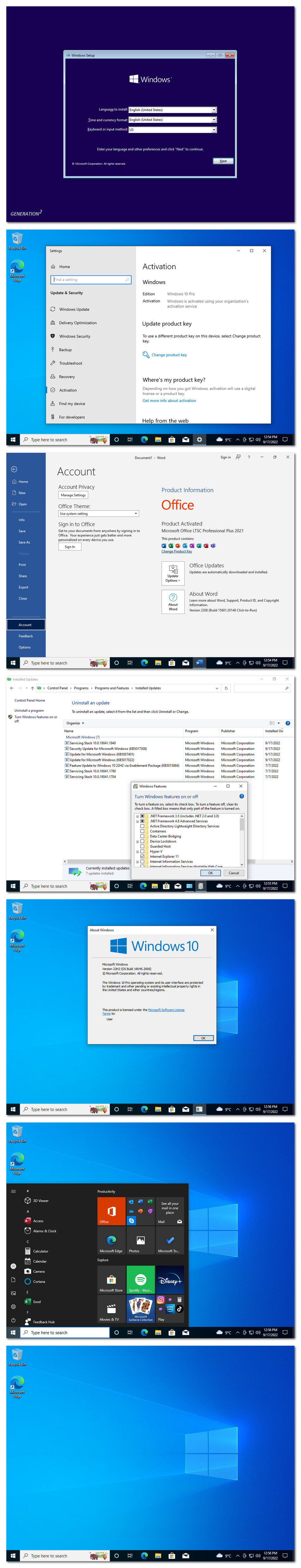Screen dimensions: 301x1568
Task: Click About Word question-mark button
Action: pos(173,601)
